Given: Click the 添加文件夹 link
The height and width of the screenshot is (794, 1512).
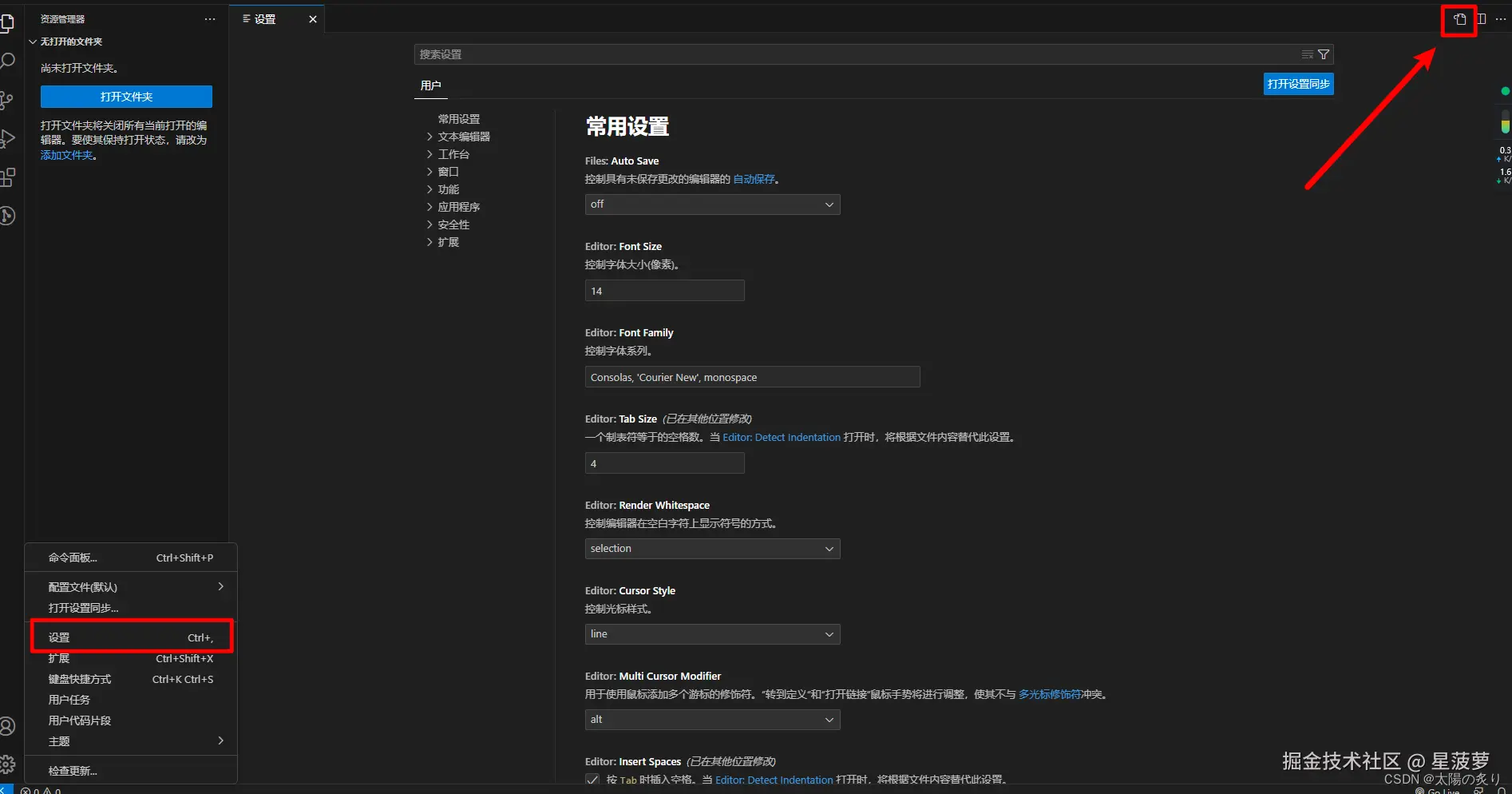Looking at the screenshot, I should 67,155.
